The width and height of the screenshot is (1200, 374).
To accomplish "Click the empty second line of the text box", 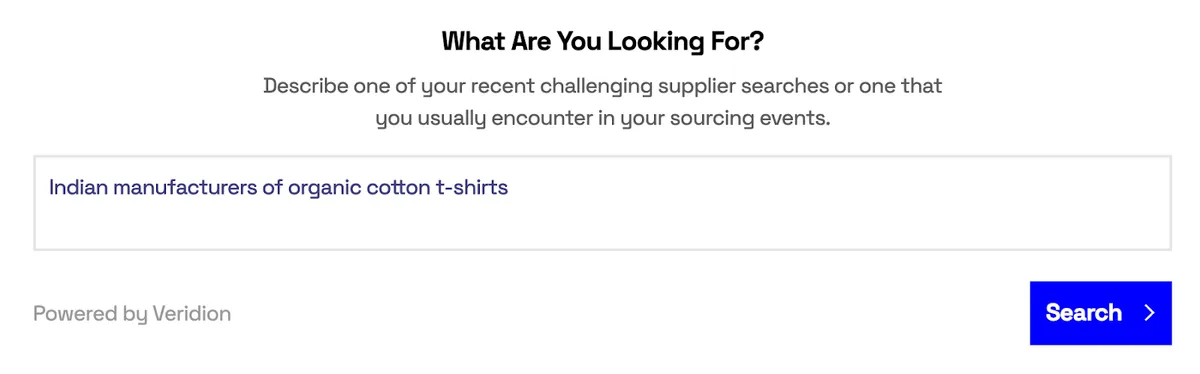I will 602,226.
